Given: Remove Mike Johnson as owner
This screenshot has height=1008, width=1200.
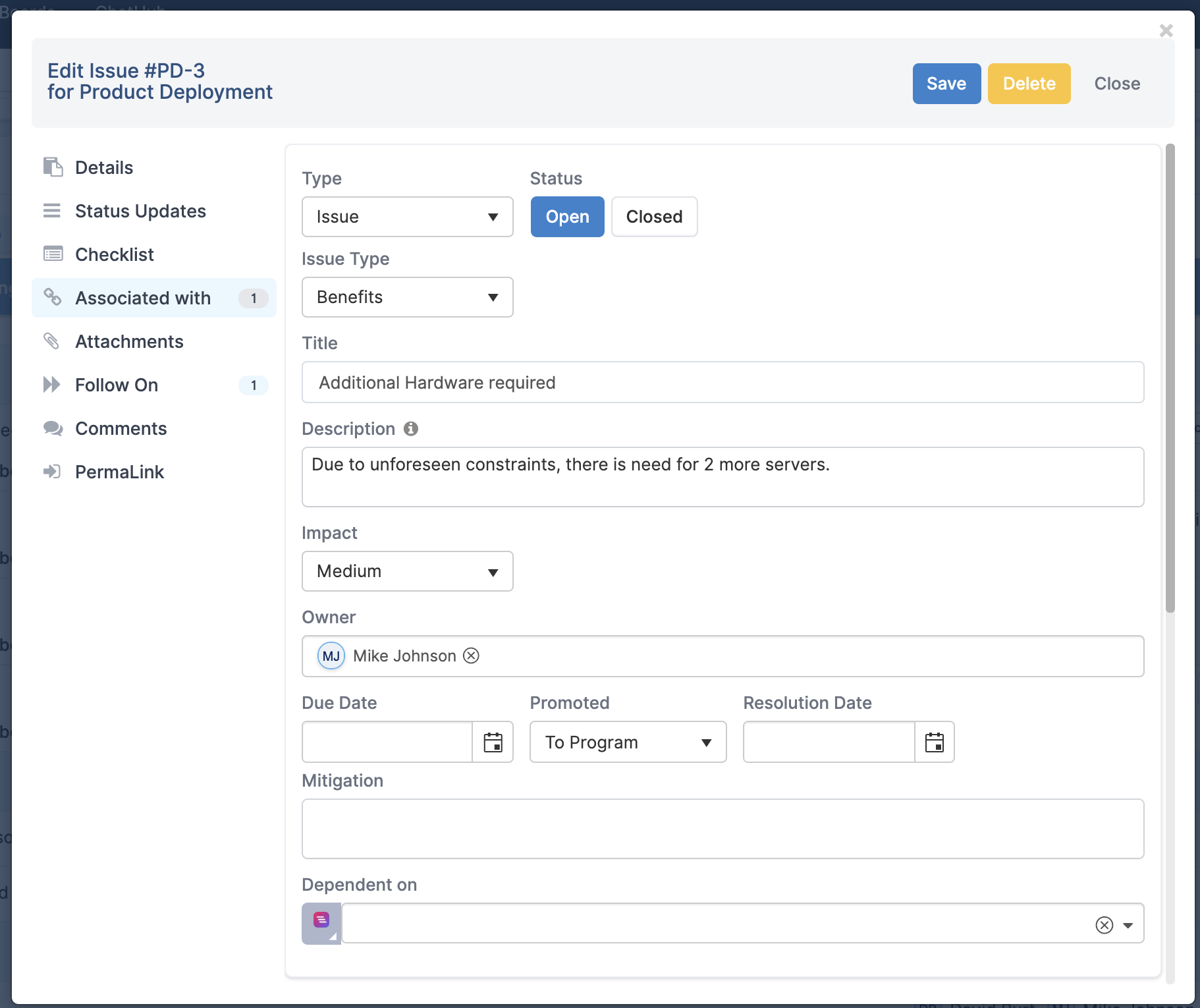Looking at the screenshot, I should pos(471,656).
